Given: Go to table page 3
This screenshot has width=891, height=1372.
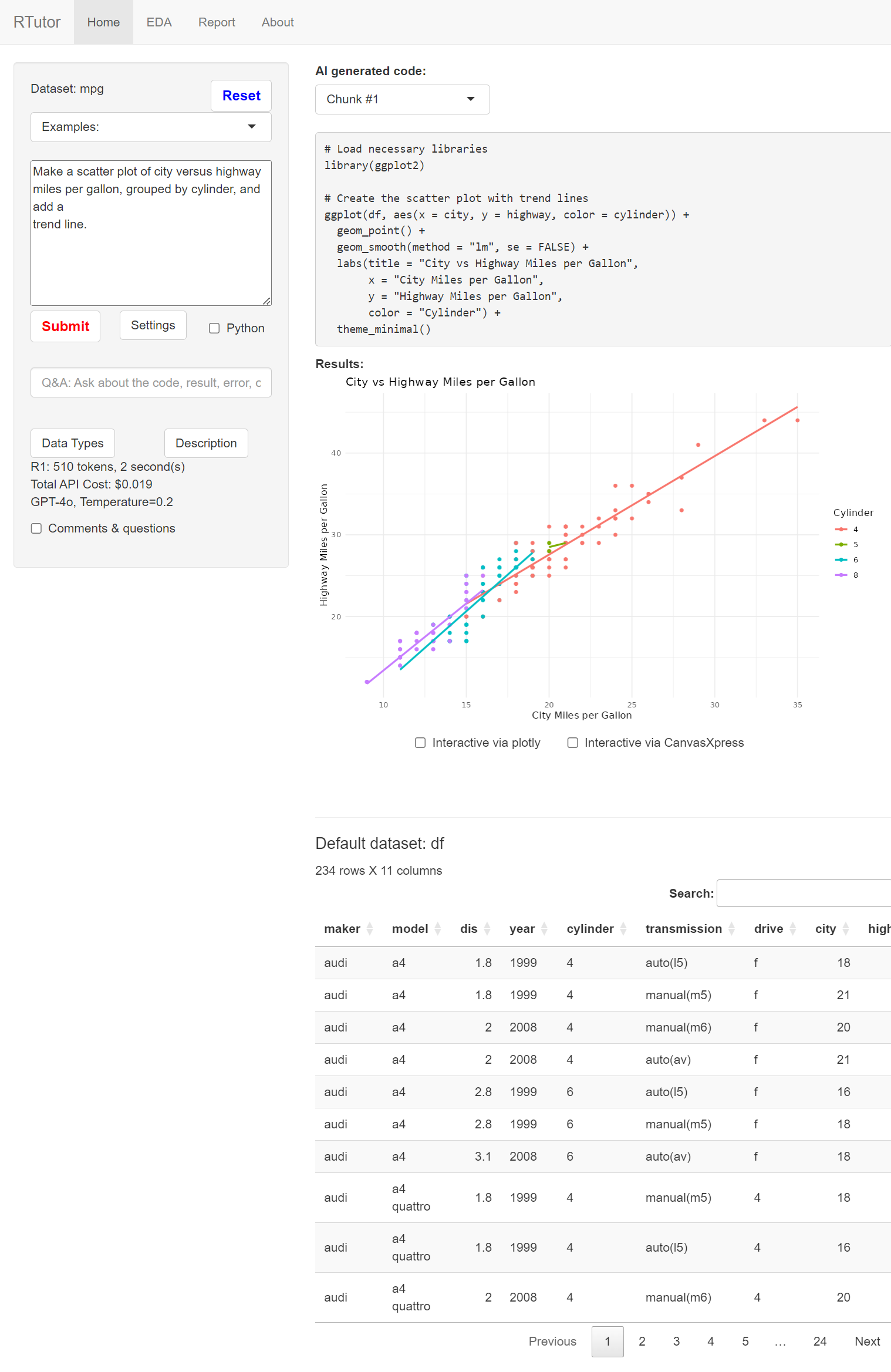Looking at the screenshot, I should 676,1341.
